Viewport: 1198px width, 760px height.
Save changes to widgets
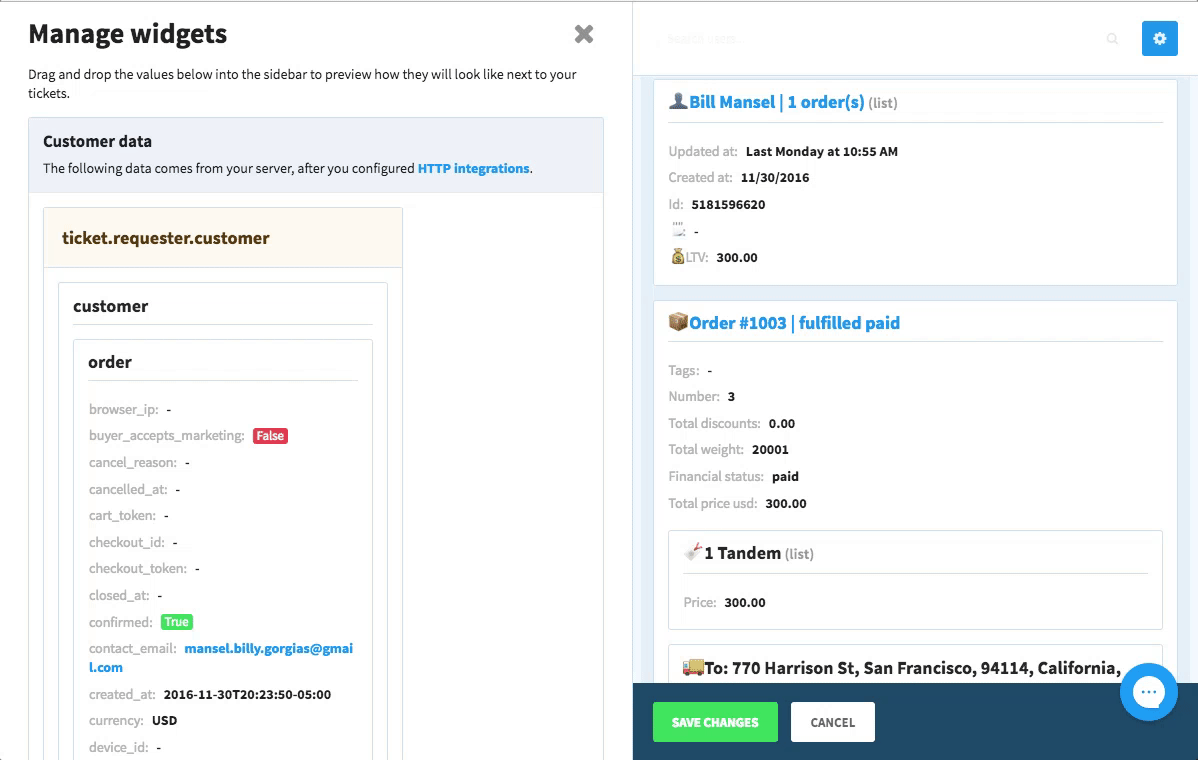coord(715,722)
